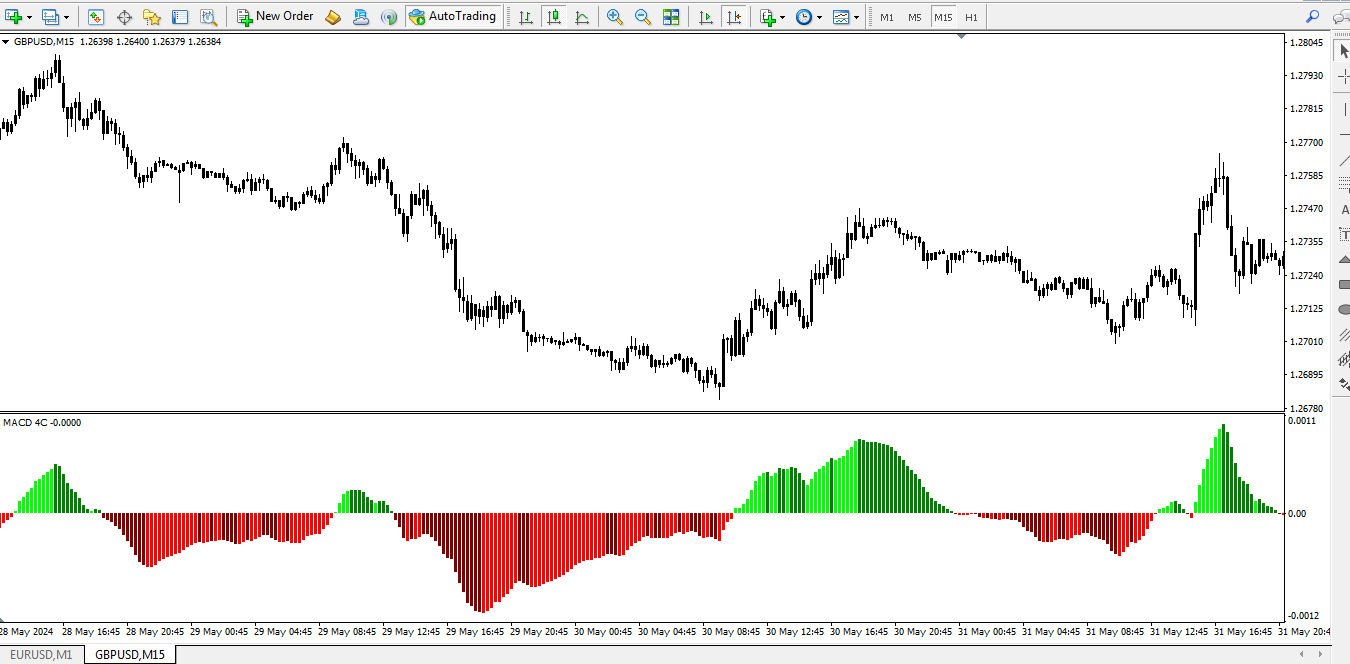The width and height of the screenshot is (1350, 664).
Task: Switch to the GBPUSD,M15 tab
Action: [129, 654]
